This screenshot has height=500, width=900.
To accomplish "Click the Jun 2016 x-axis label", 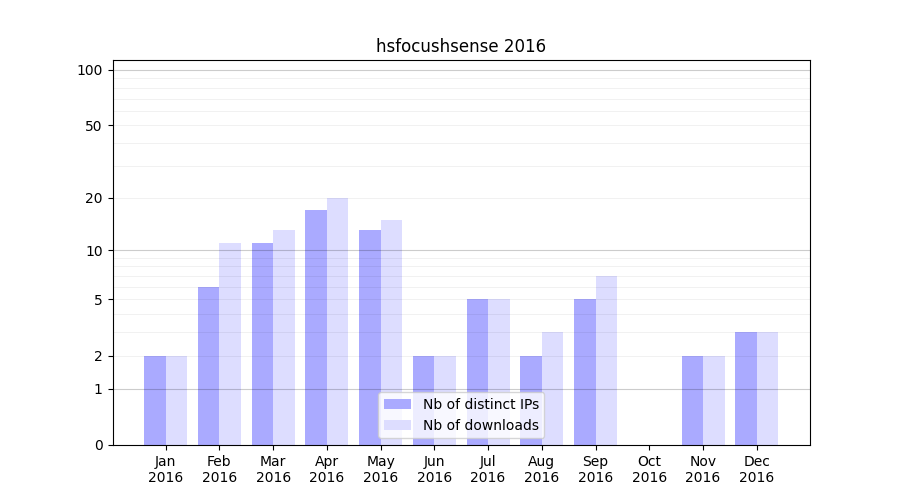I will coord(434,469).
